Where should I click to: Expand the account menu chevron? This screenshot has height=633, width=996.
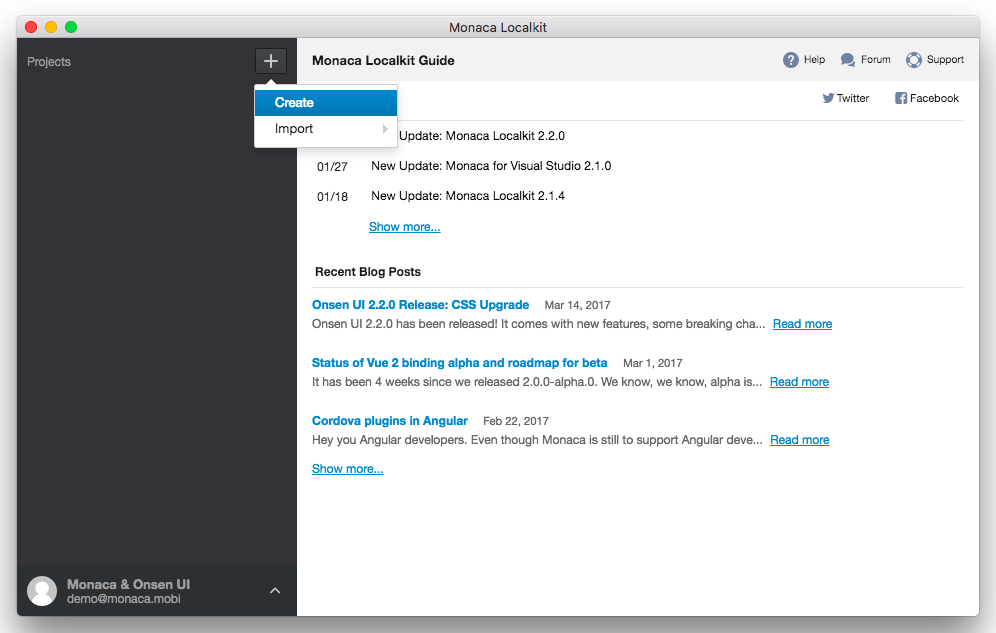tap(275, 590)
